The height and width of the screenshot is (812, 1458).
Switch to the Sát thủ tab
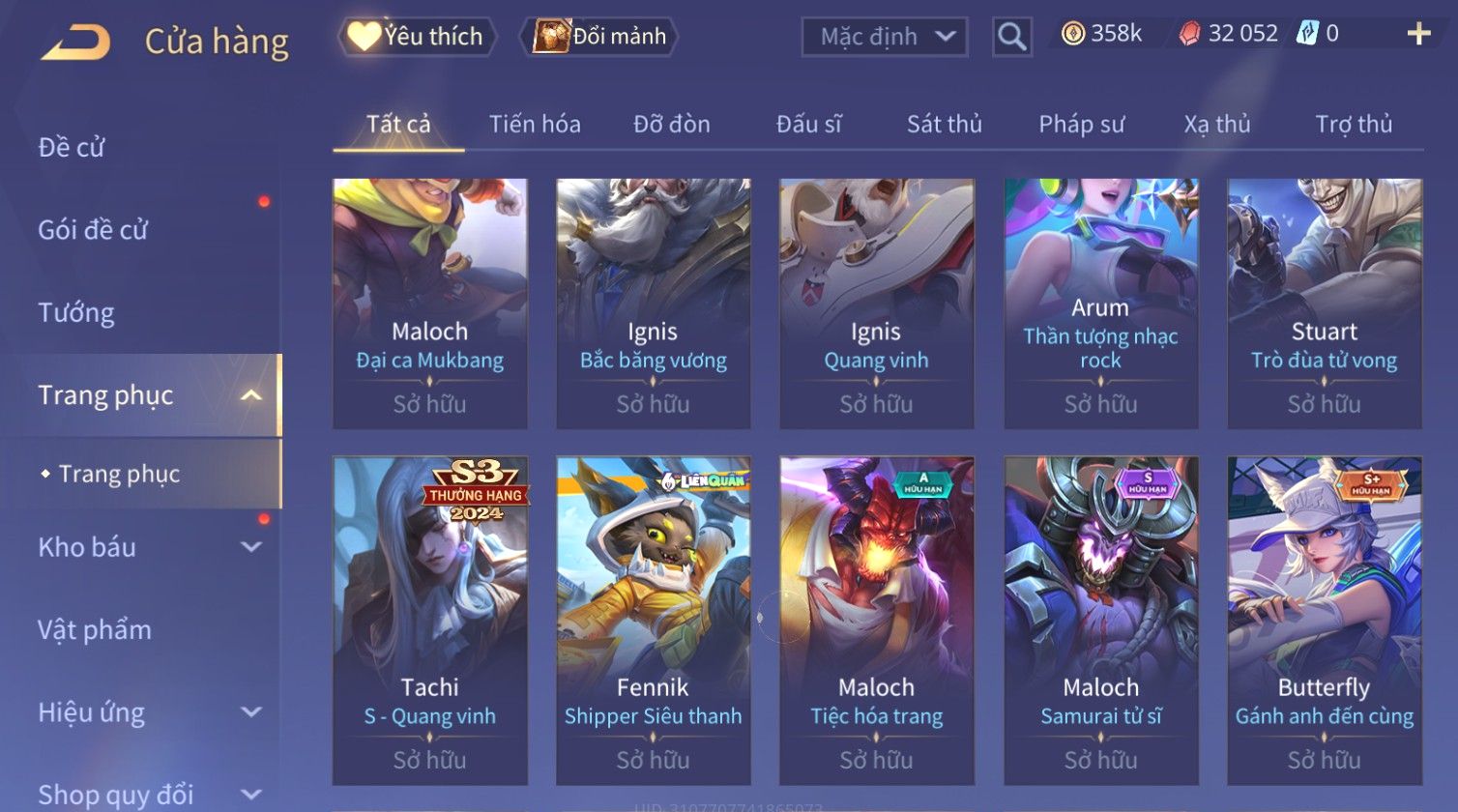tap(945, 124)
